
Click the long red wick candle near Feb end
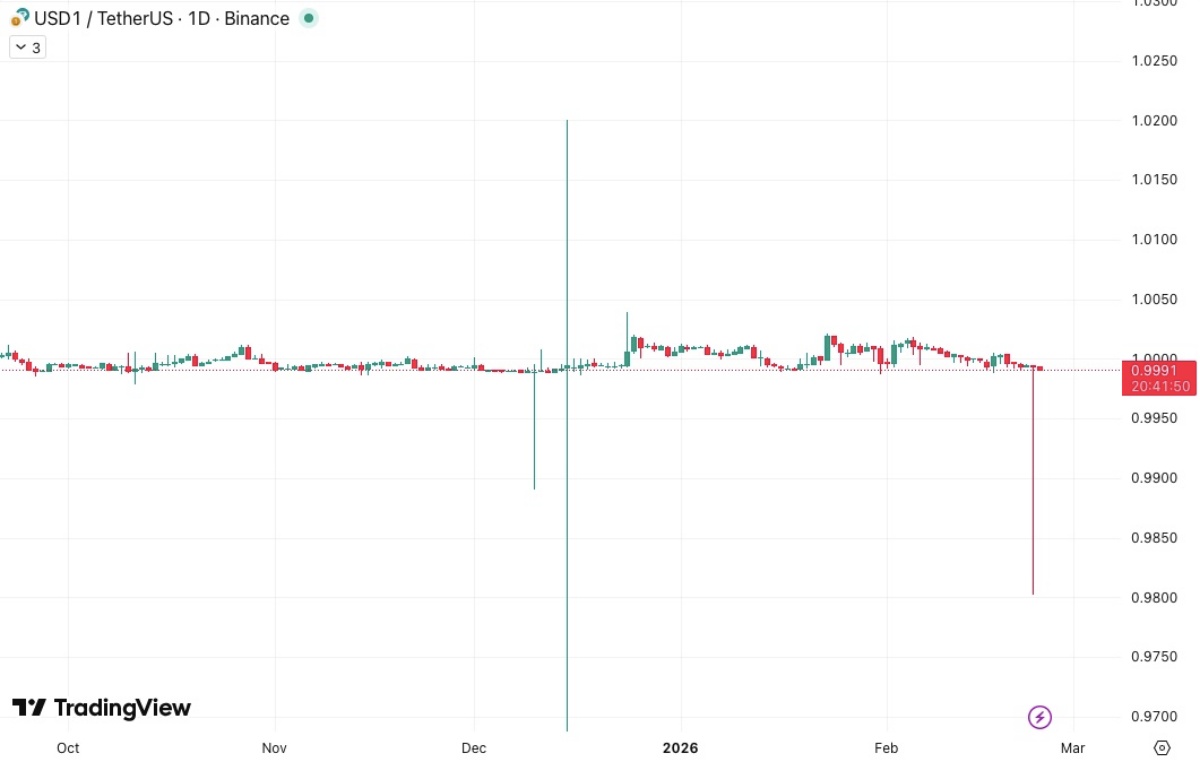pos(1033,480)
